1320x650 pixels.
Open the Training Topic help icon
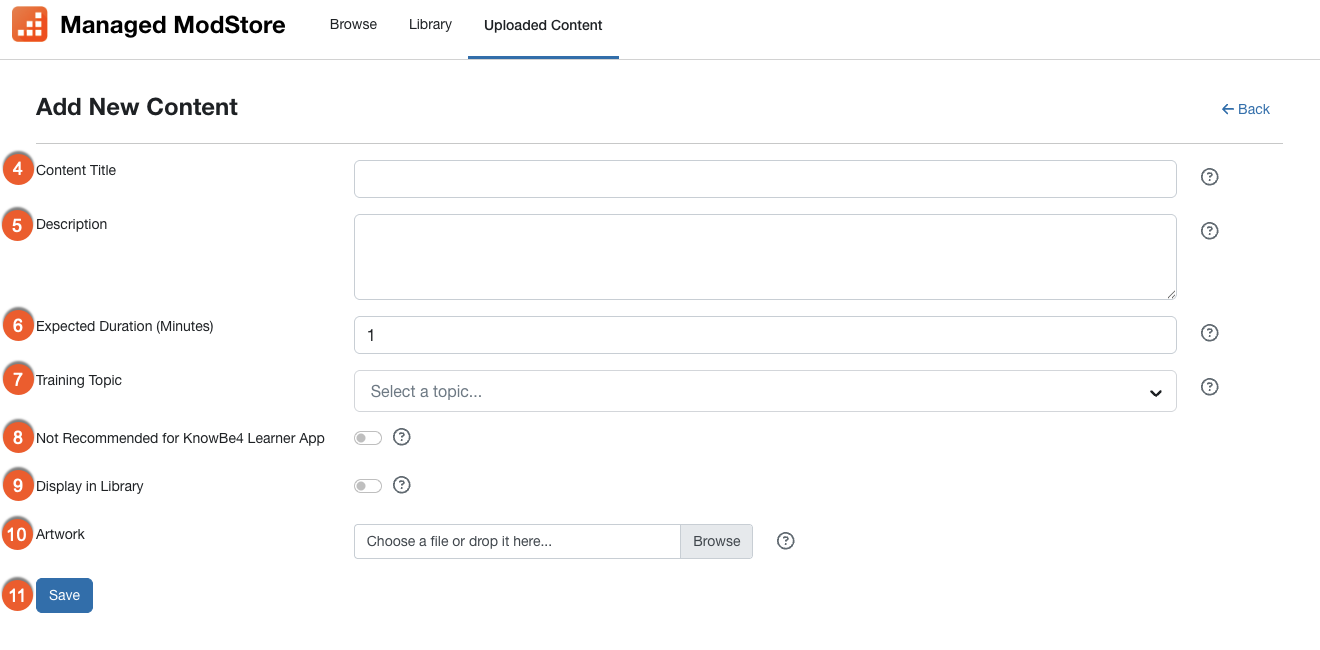[1209, 386]
